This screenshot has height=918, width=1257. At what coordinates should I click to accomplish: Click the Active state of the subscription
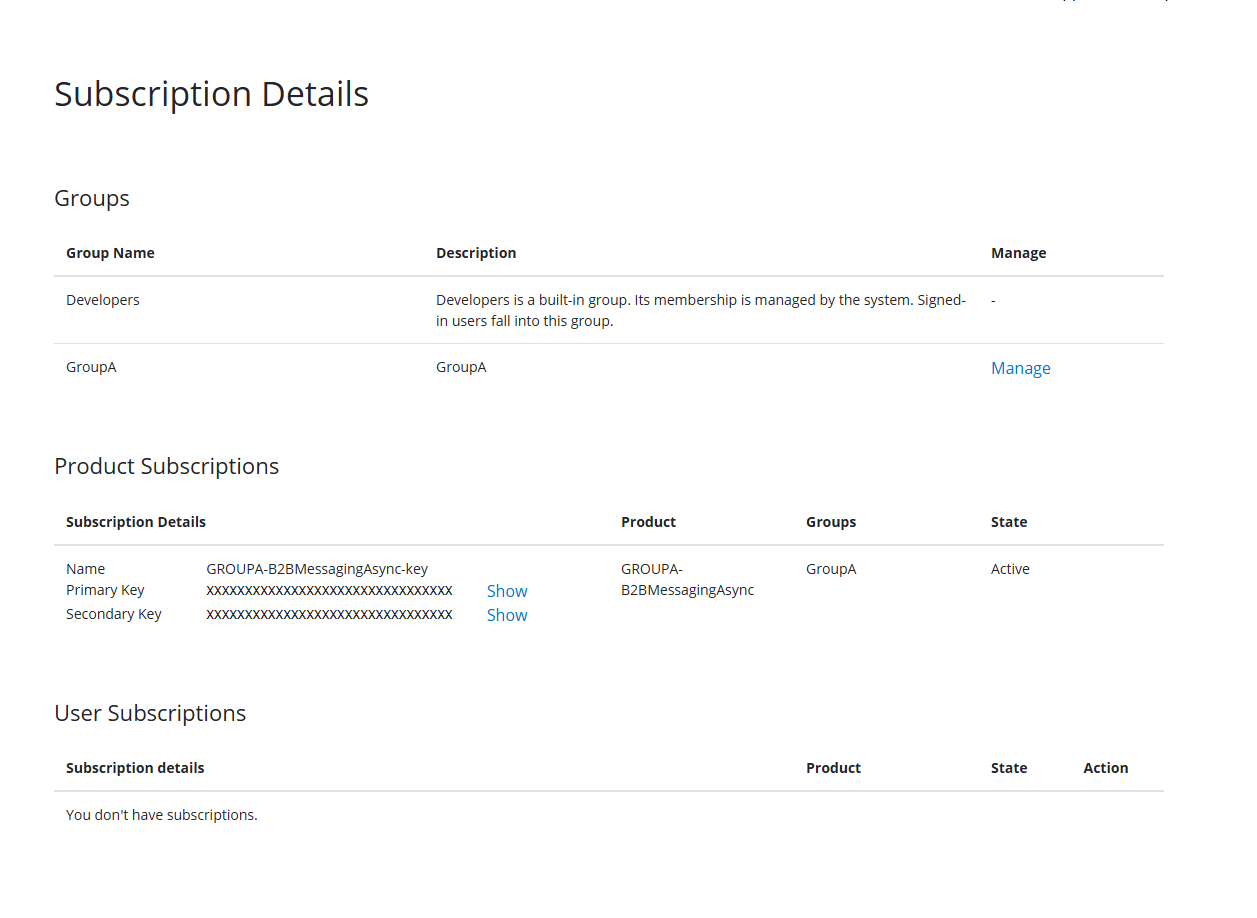1010,569
